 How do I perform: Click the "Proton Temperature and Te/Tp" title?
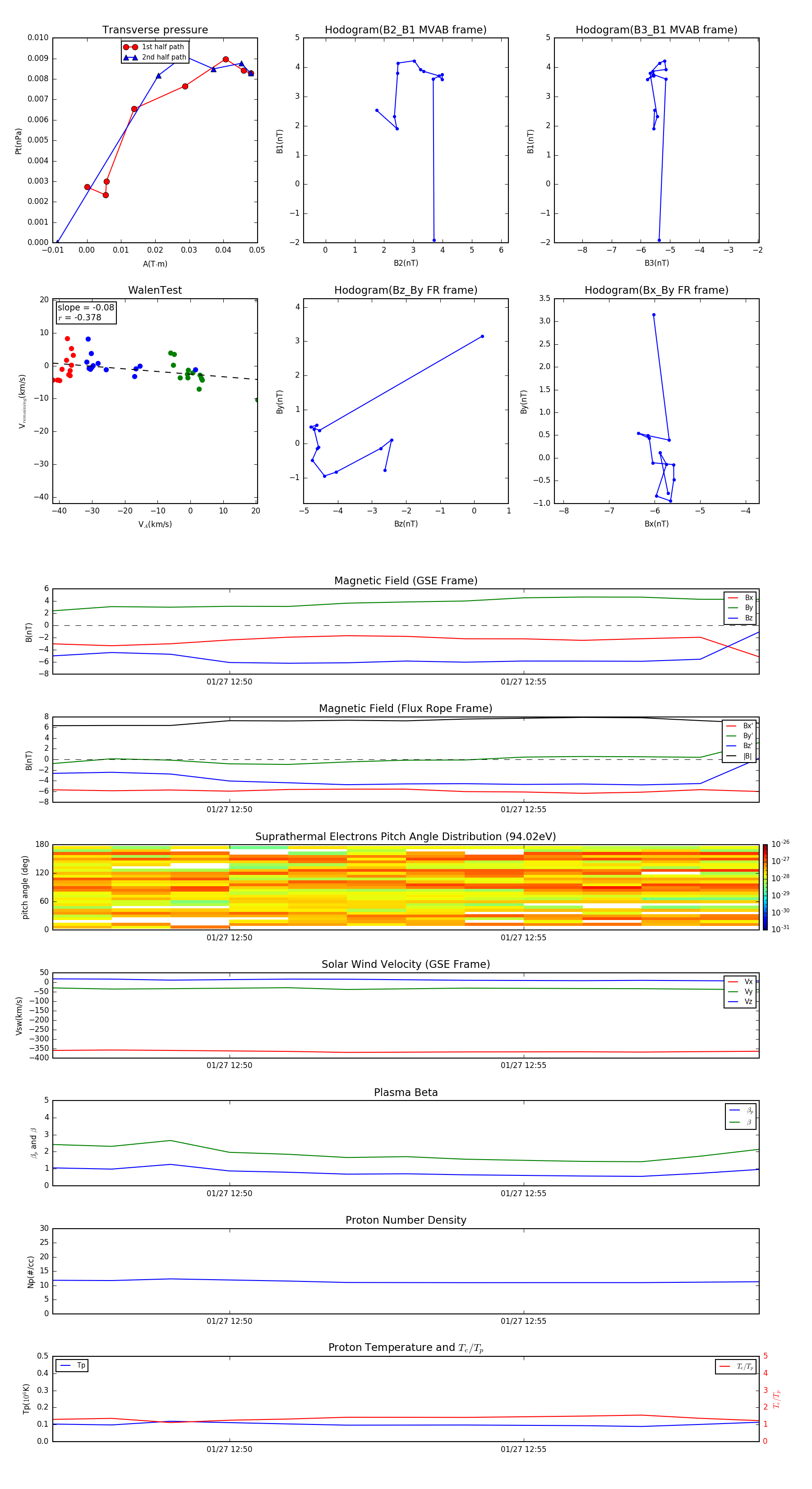406,1348
